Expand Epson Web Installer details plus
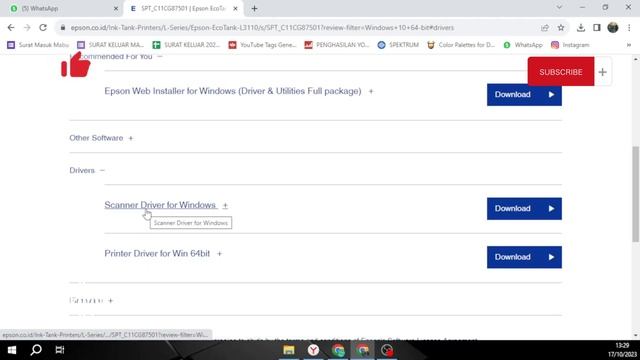The image size is (640, 360). (371, 91)
